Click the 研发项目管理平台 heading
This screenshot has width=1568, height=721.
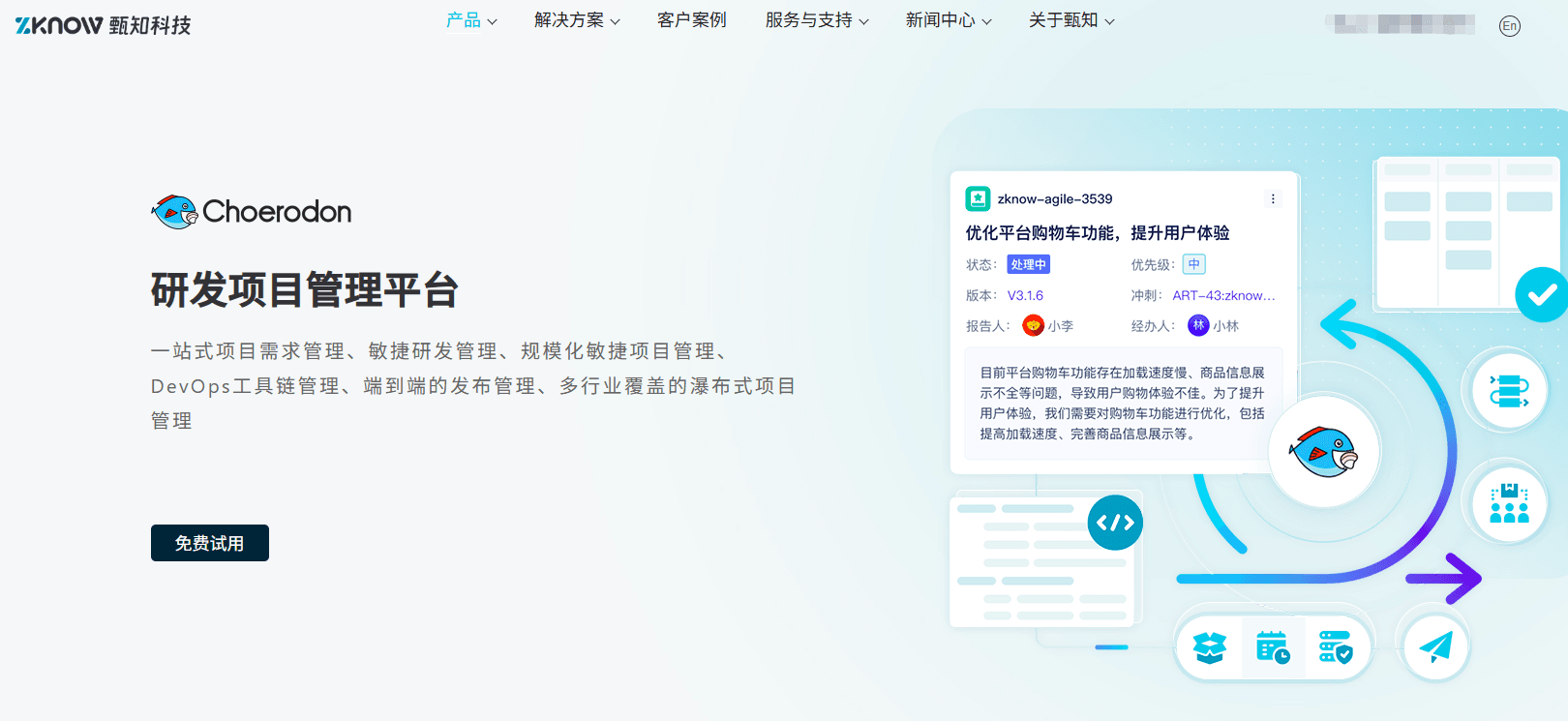point(305,290)
